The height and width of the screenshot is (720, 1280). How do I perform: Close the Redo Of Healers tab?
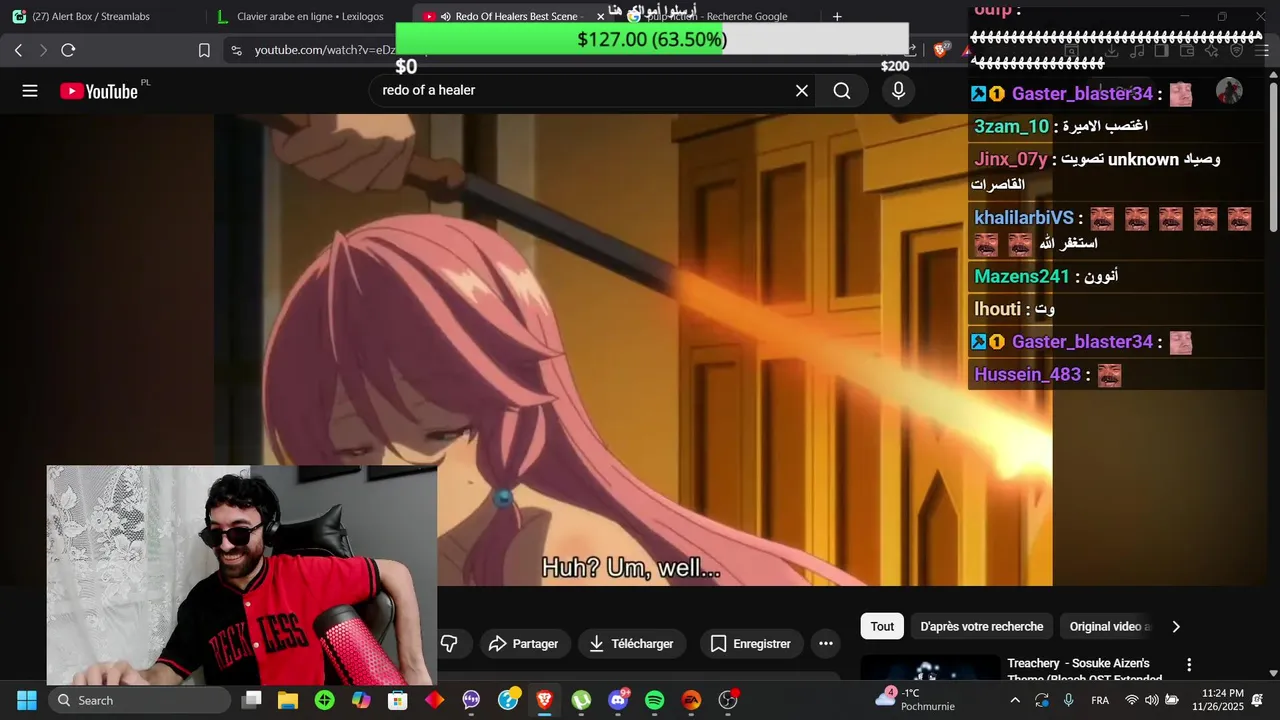[600, 16]
